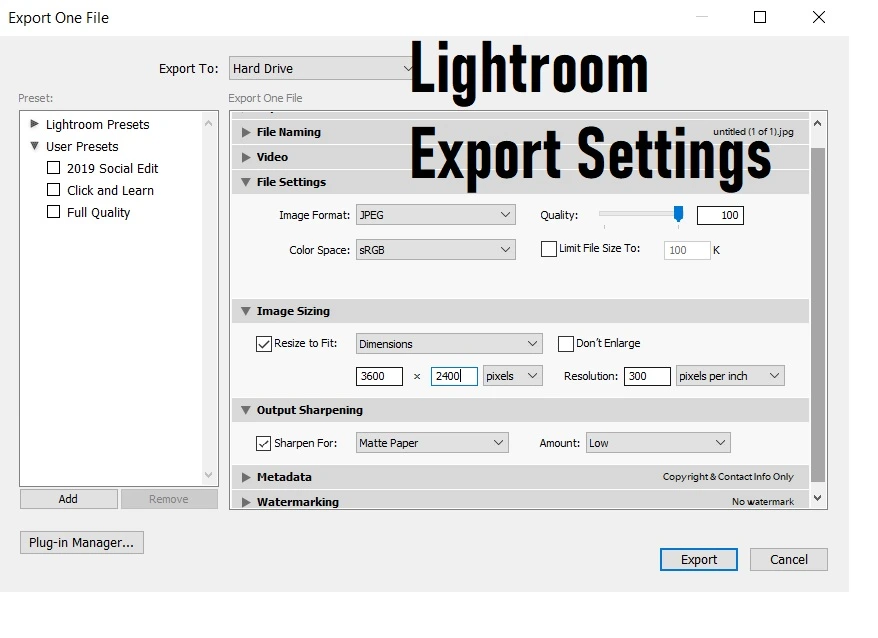Check the Full Quality preset

click(53, 212)
